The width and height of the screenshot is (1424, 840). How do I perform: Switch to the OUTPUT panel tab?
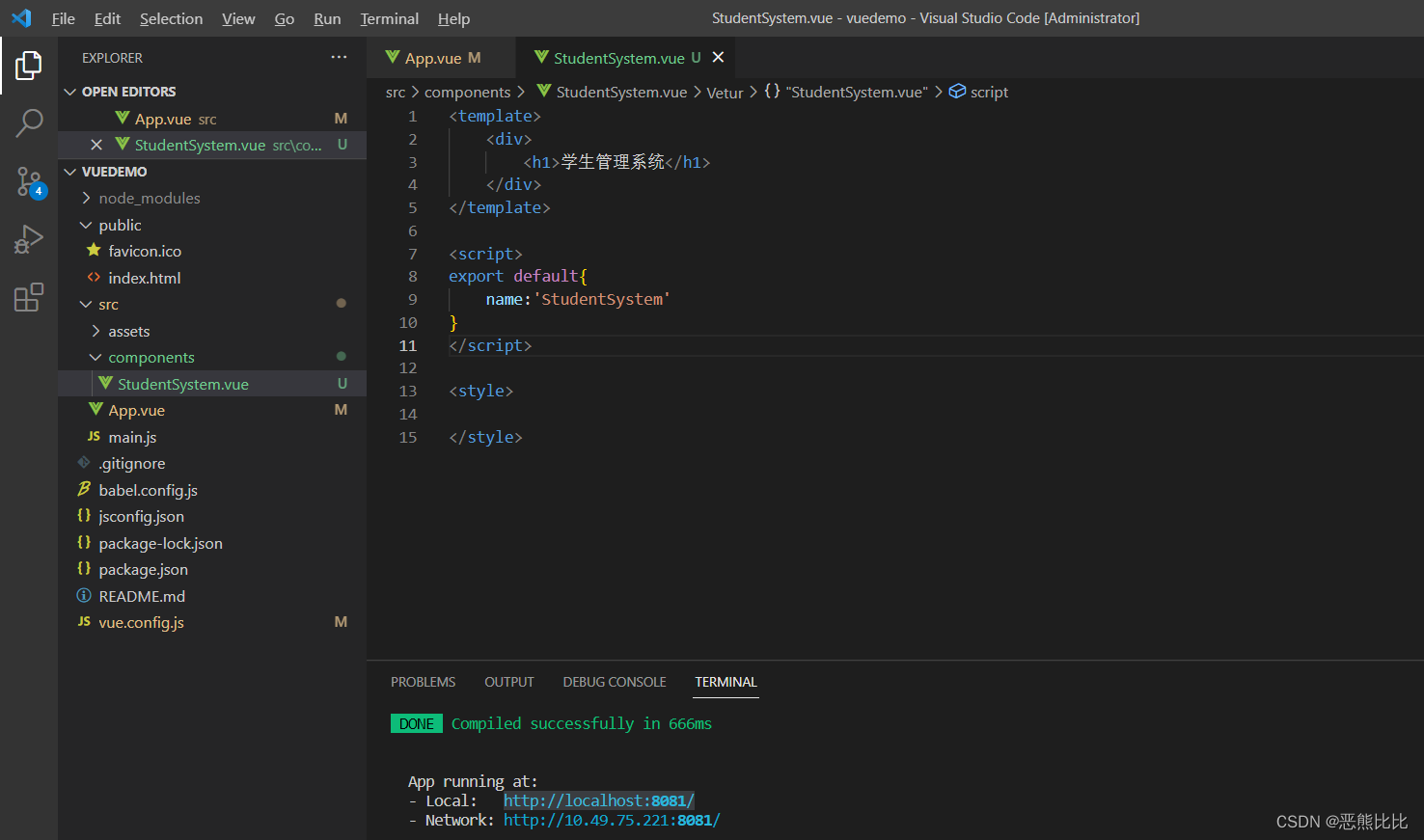(x=508, y=682)
